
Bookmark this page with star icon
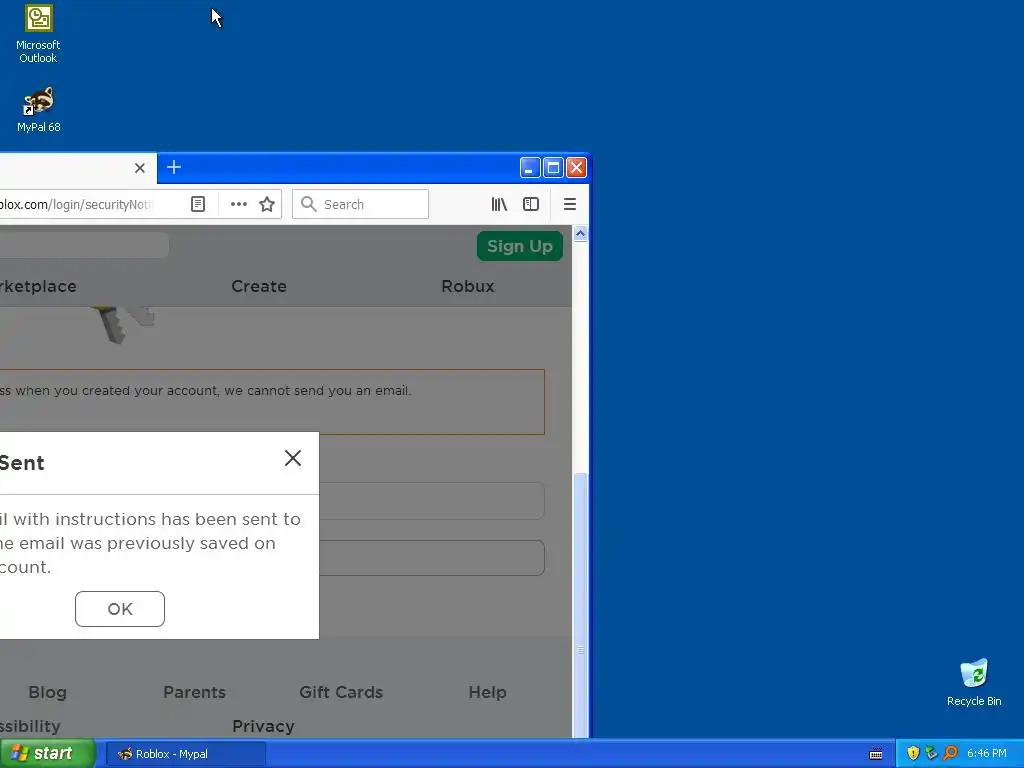click(267, 204)
